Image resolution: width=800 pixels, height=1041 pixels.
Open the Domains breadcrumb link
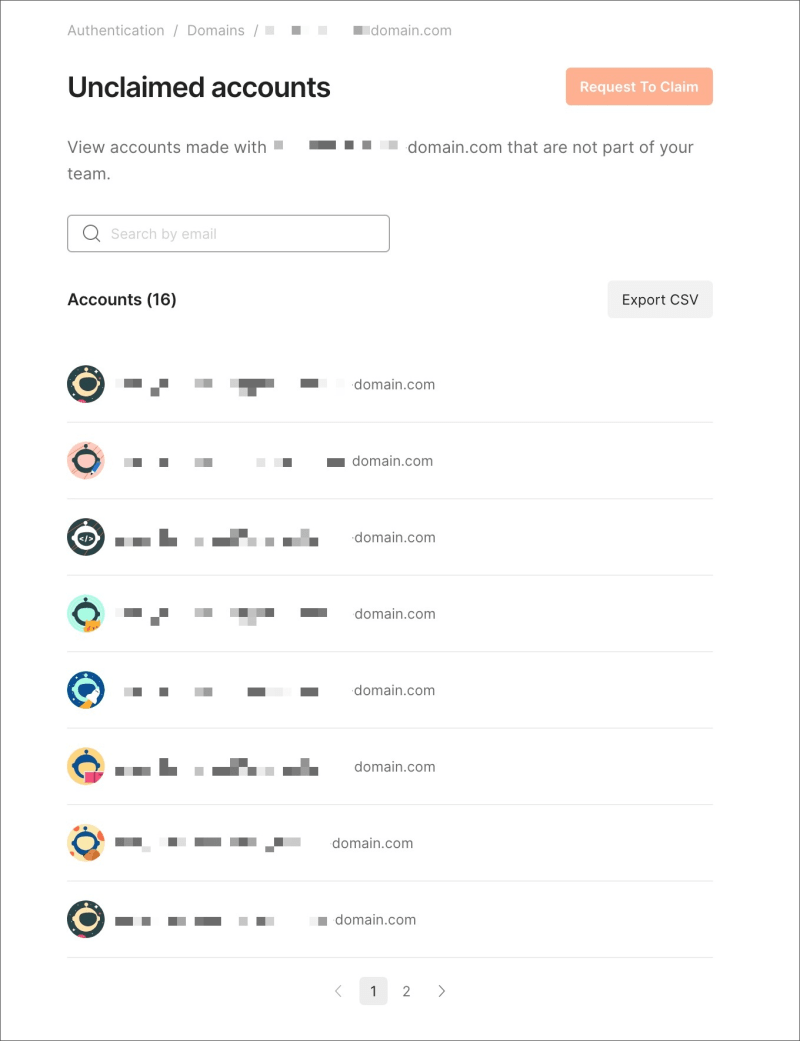tap(215, 30)
